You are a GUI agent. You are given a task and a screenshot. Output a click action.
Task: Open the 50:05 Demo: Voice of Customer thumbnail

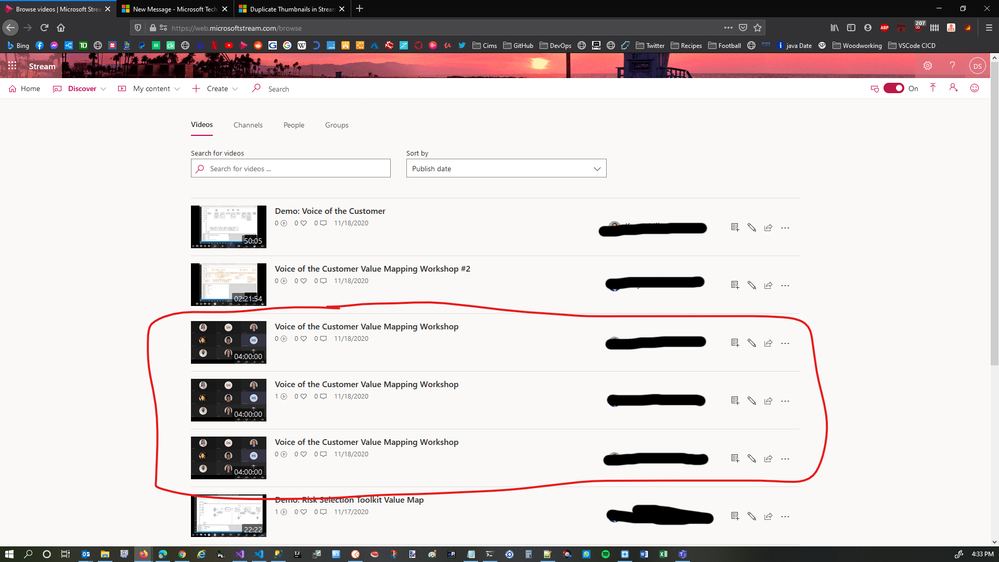228,226
